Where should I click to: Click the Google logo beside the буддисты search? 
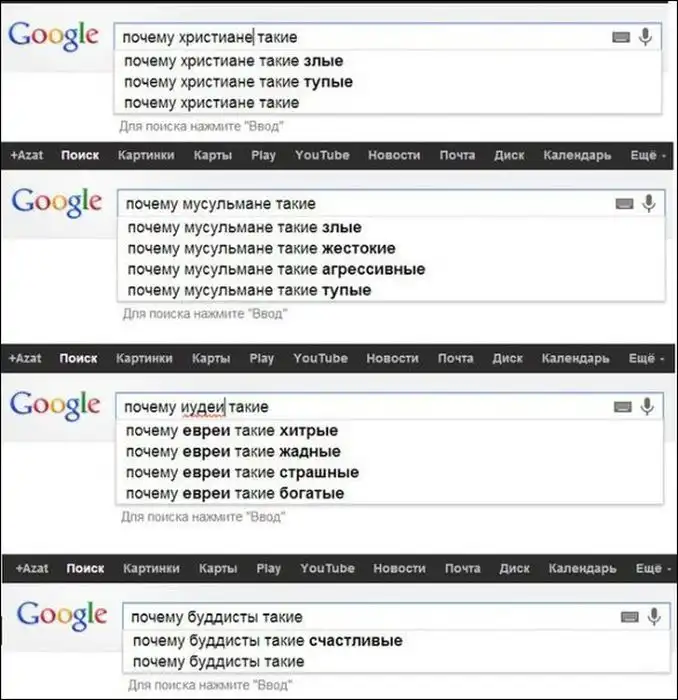click(x=62, y=613)
